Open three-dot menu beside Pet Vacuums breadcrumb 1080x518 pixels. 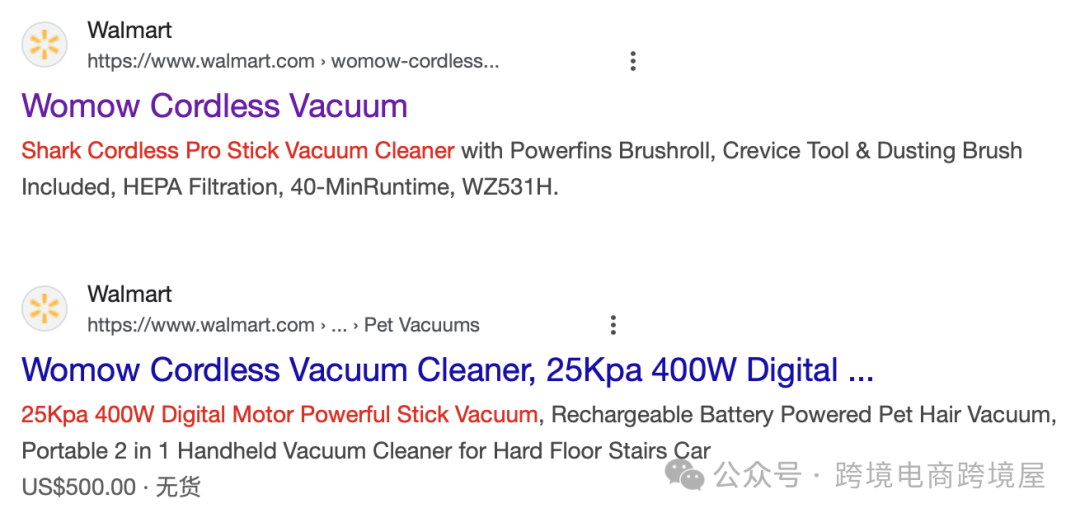[613, 325]
